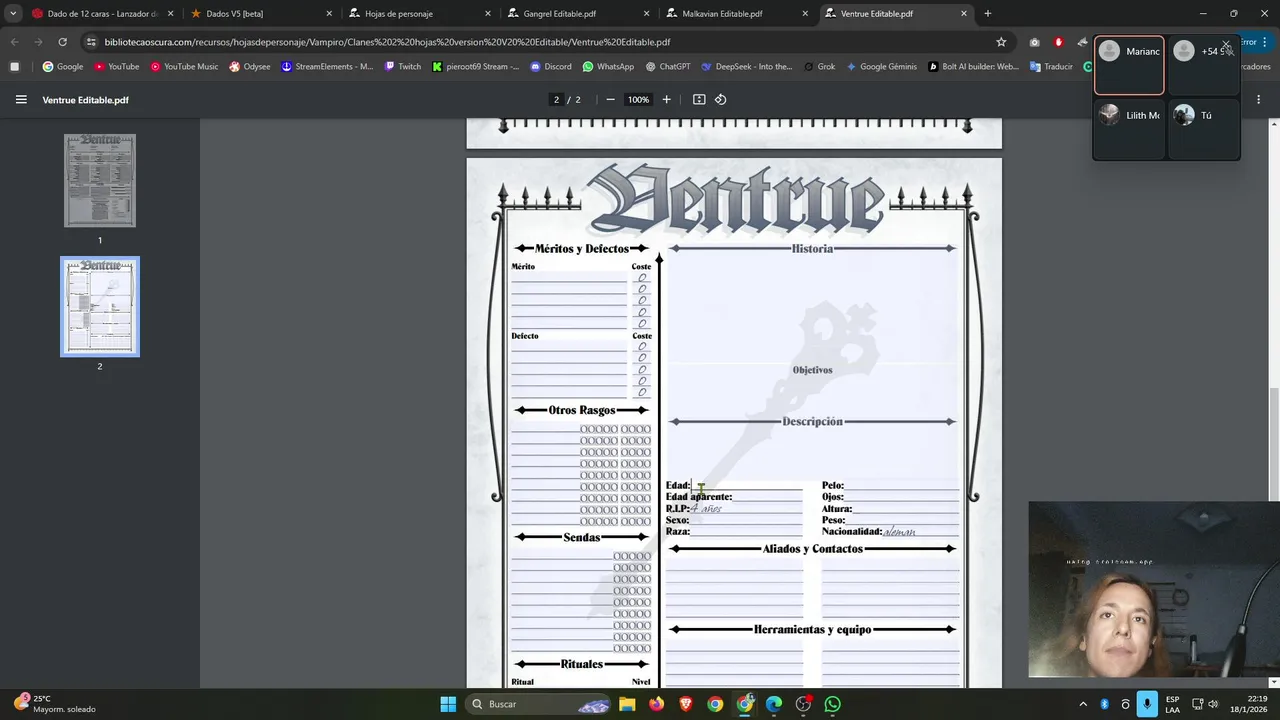Open Windows Start menu
Viewport: 1280px width, 720px height.
448,704
